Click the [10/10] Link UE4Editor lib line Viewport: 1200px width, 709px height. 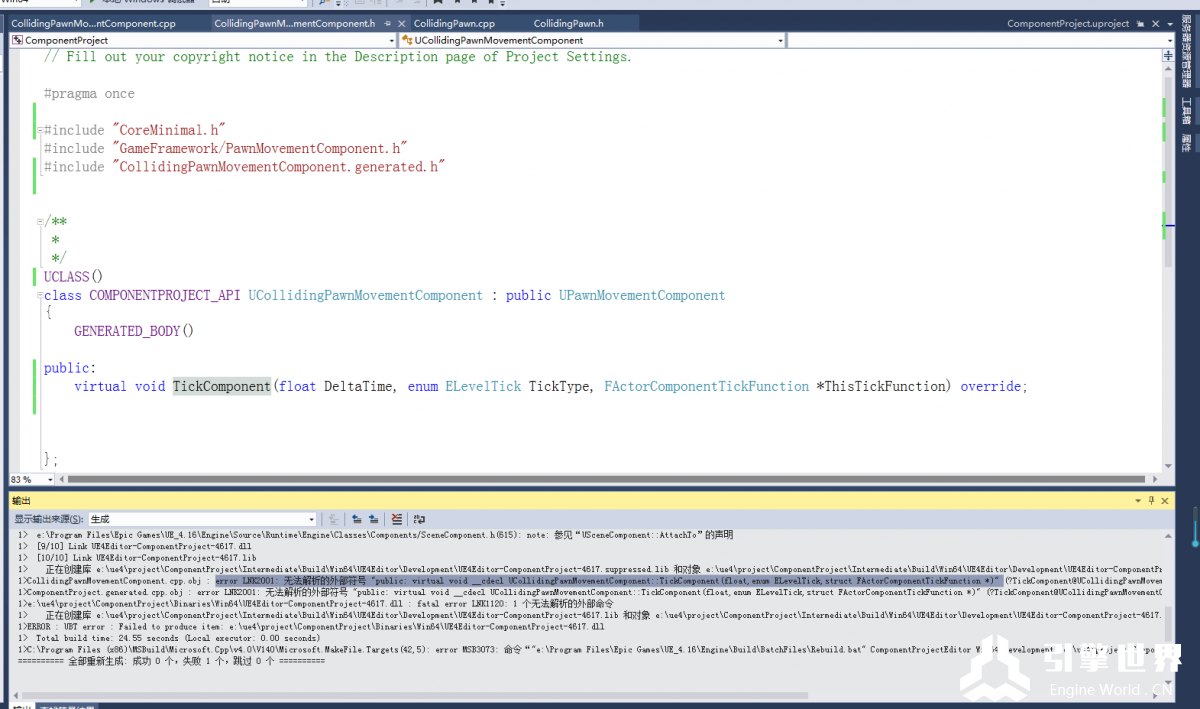point(137,558)
